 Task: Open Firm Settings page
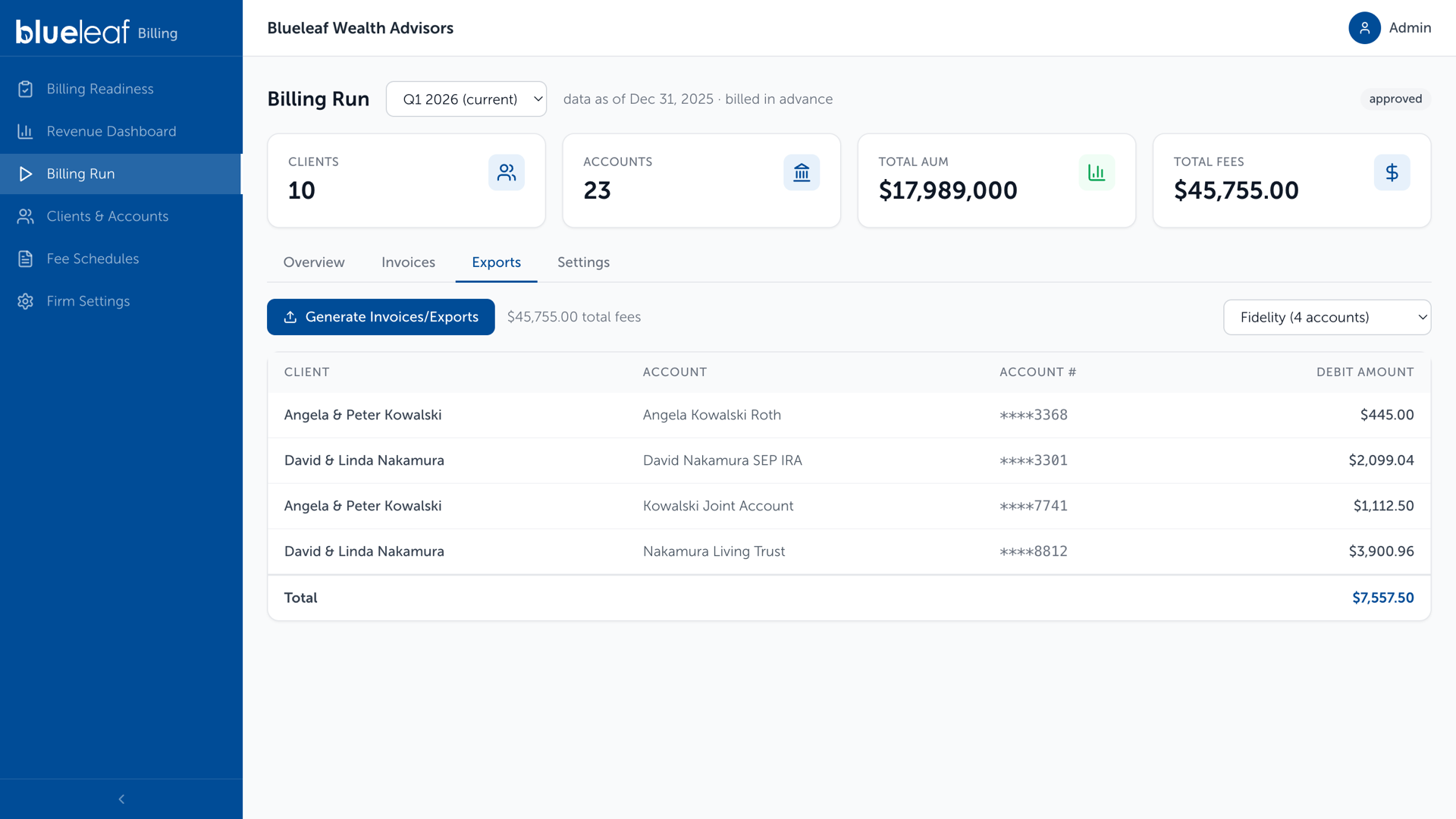[x=121, y=301]
